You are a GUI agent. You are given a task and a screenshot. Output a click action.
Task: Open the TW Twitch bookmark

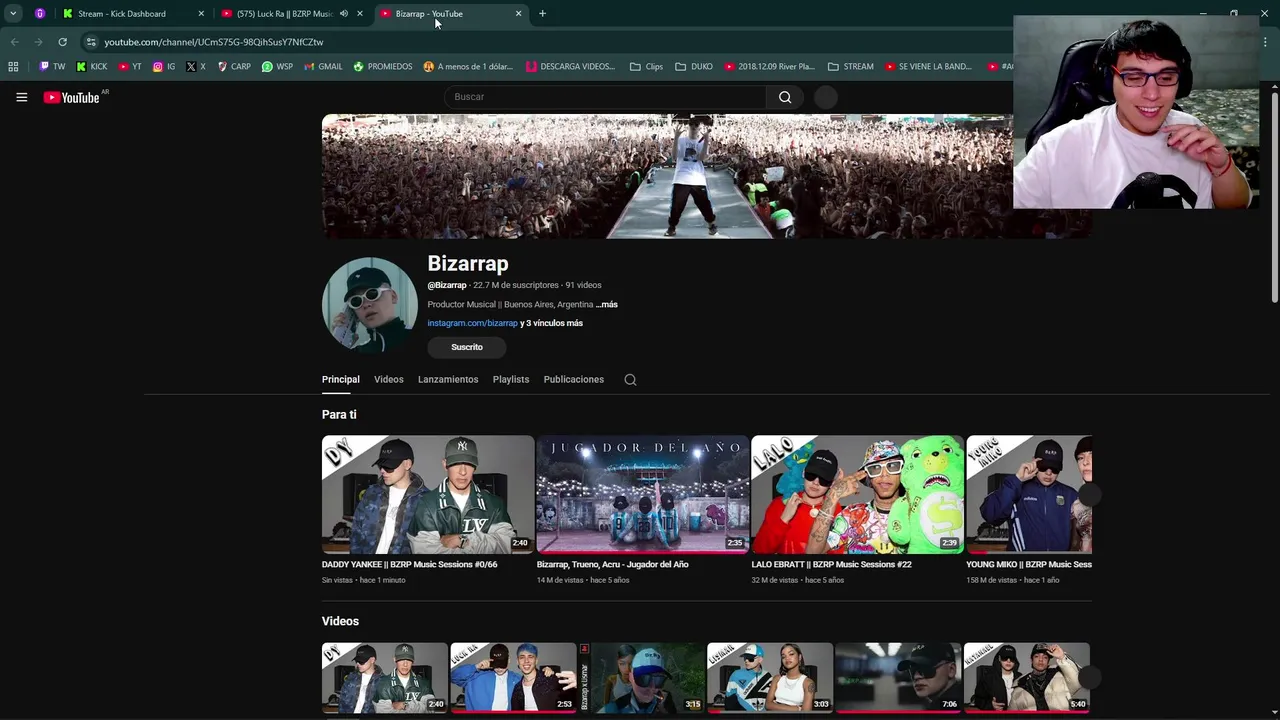pyautogui.click(x=52, y=67)
